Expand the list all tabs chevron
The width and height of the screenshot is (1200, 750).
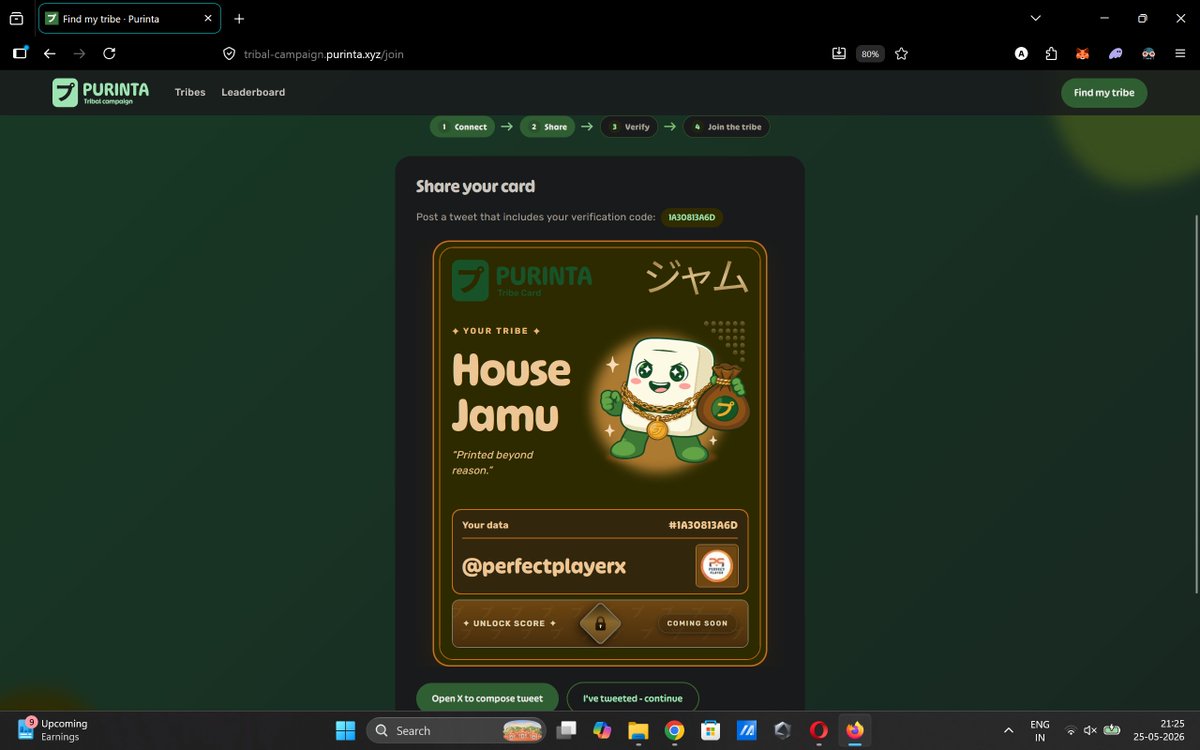click(x=1035, y=18)
